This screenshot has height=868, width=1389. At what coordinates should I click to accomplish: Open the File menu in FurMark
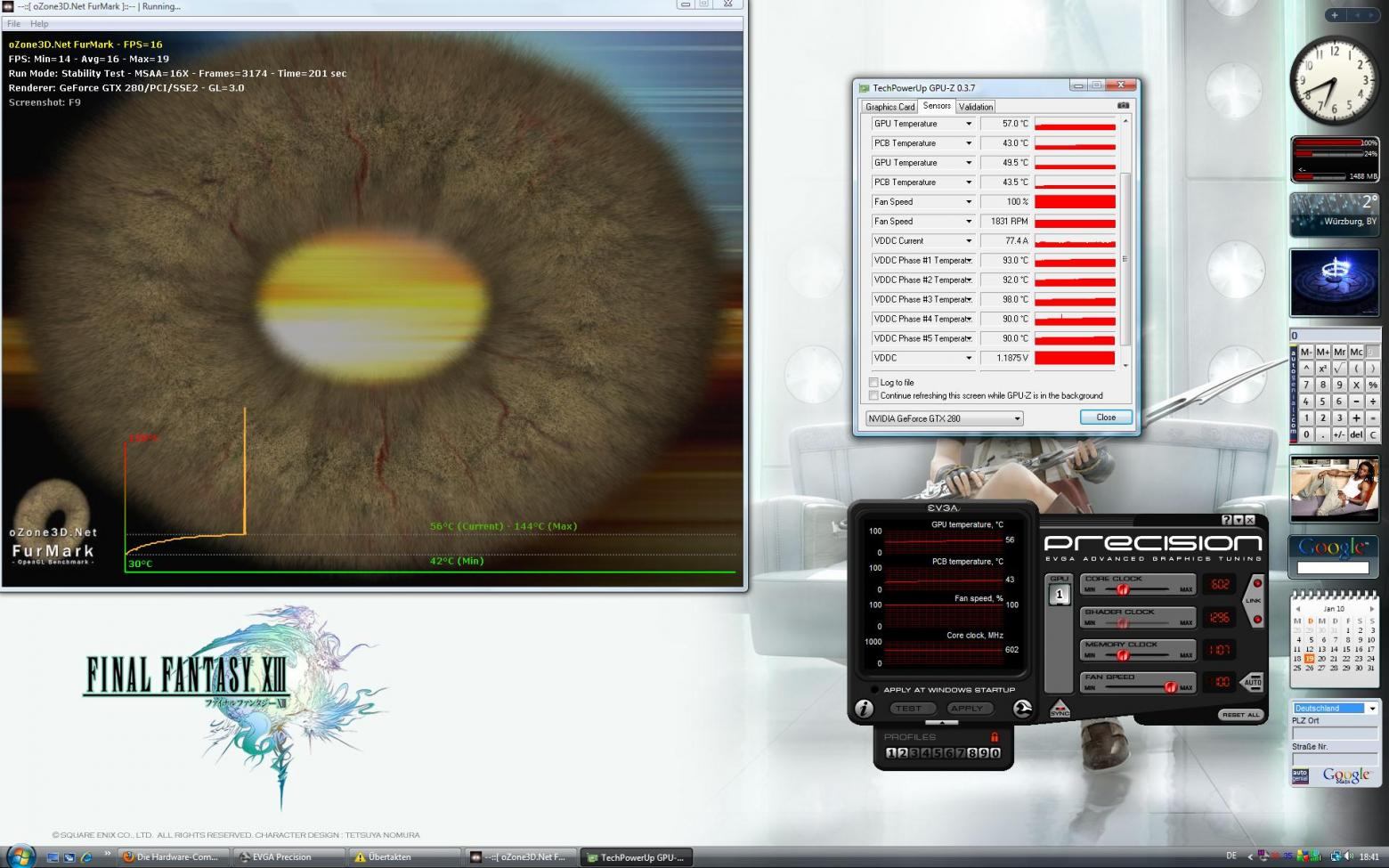(13, 24)
